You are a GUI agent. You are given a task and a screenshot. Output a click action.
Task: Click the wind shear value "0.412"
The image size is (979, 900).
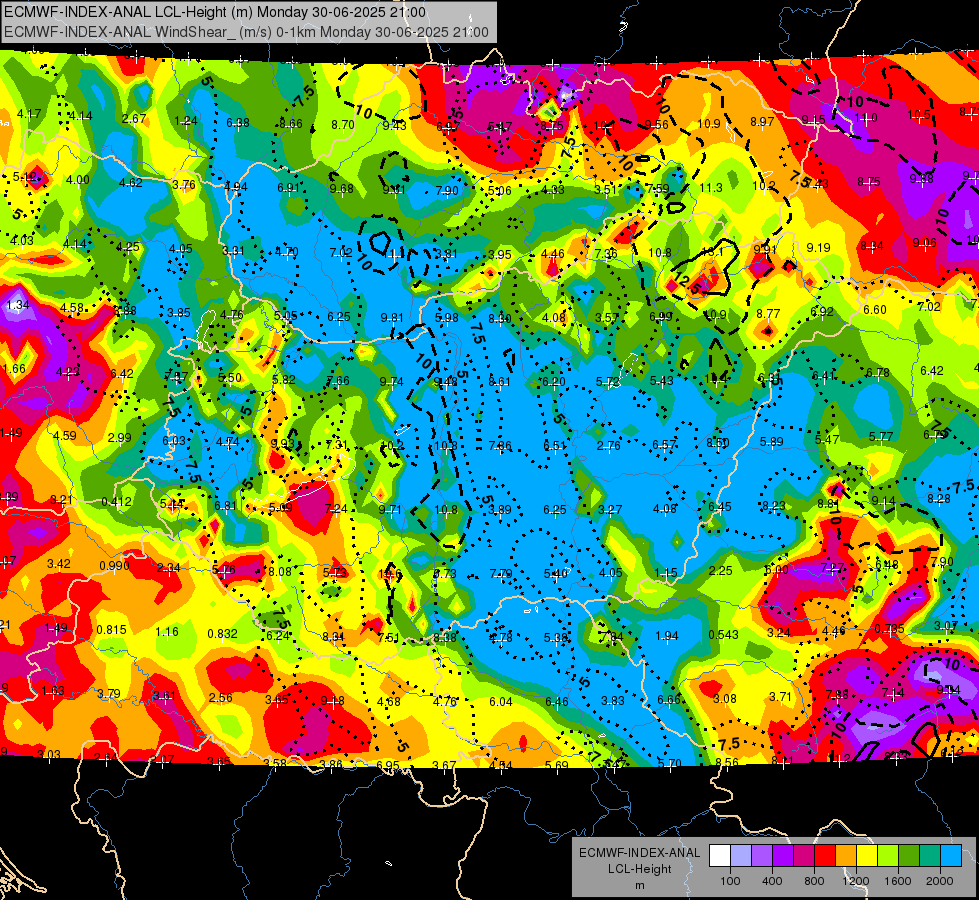coord(116,502)
